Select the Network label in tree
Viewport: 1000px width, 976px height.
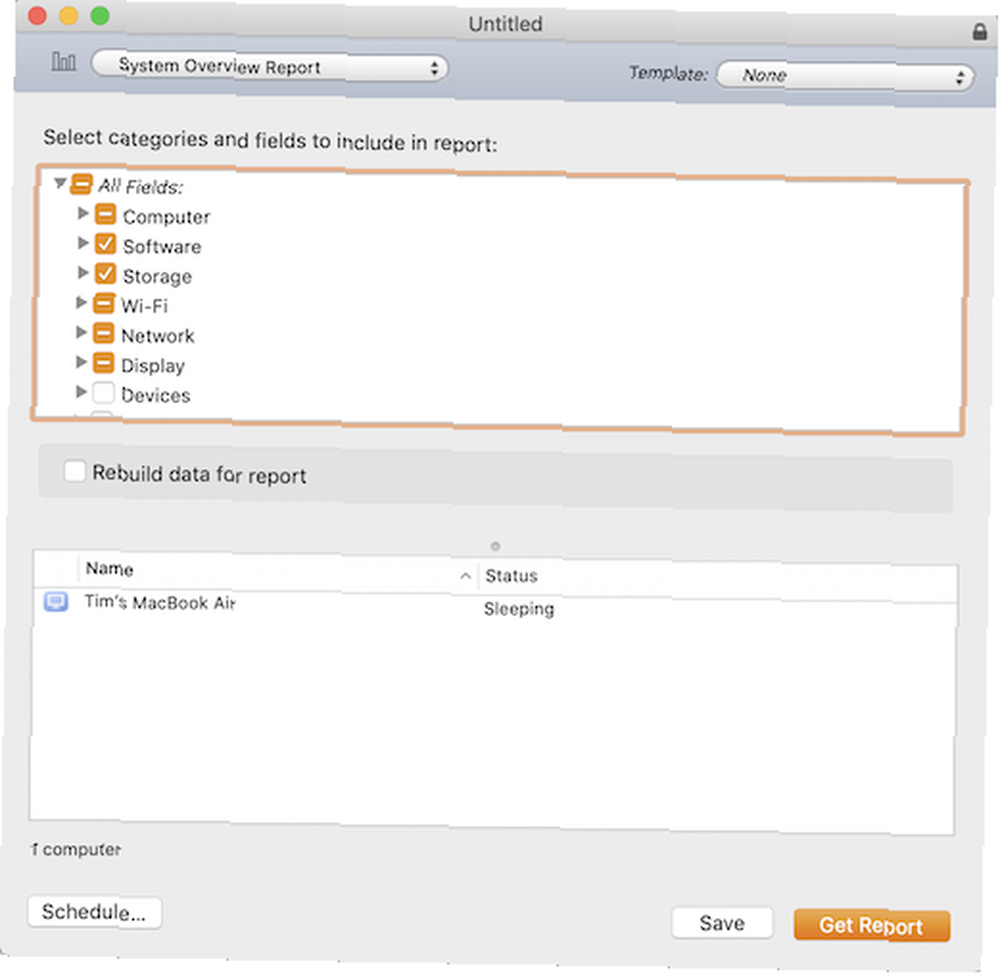(158, 336)
